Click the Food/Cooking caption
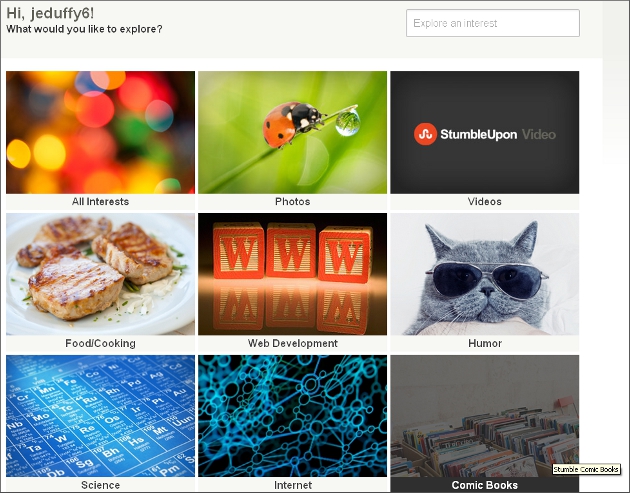Viewport: 630px width, 493px height. tap(100, 344)
